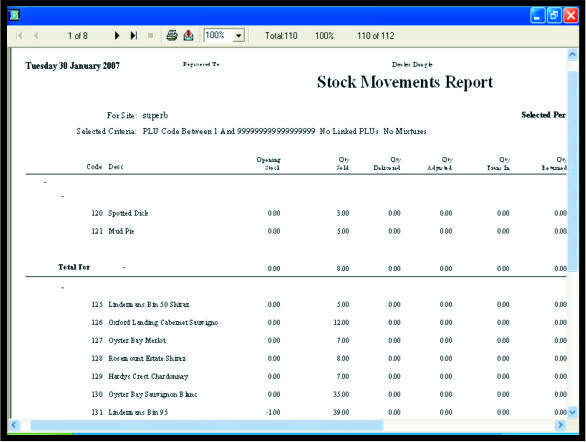Image resolution: width=586 pixels, height=442 pixels.
Task: Click the horizontal scrollbar right arrow
Action: coord(560,425)
